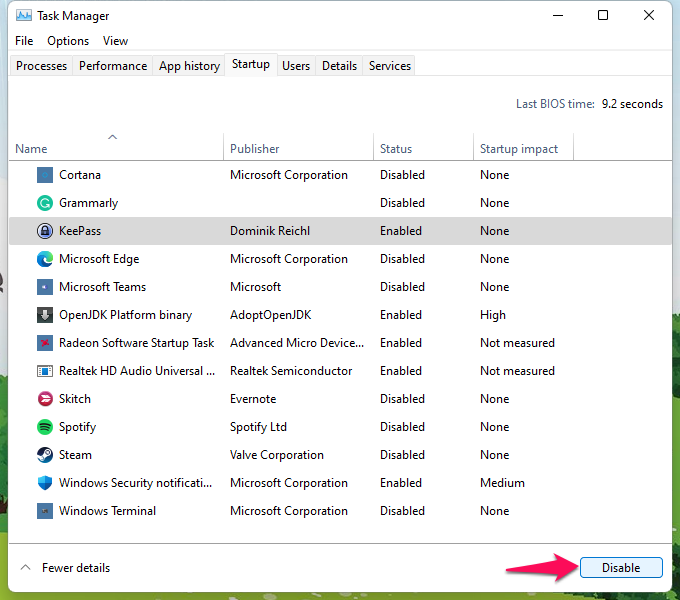Click the High startup impact value
Screen dimensions: 680x600
coord(493,315)
